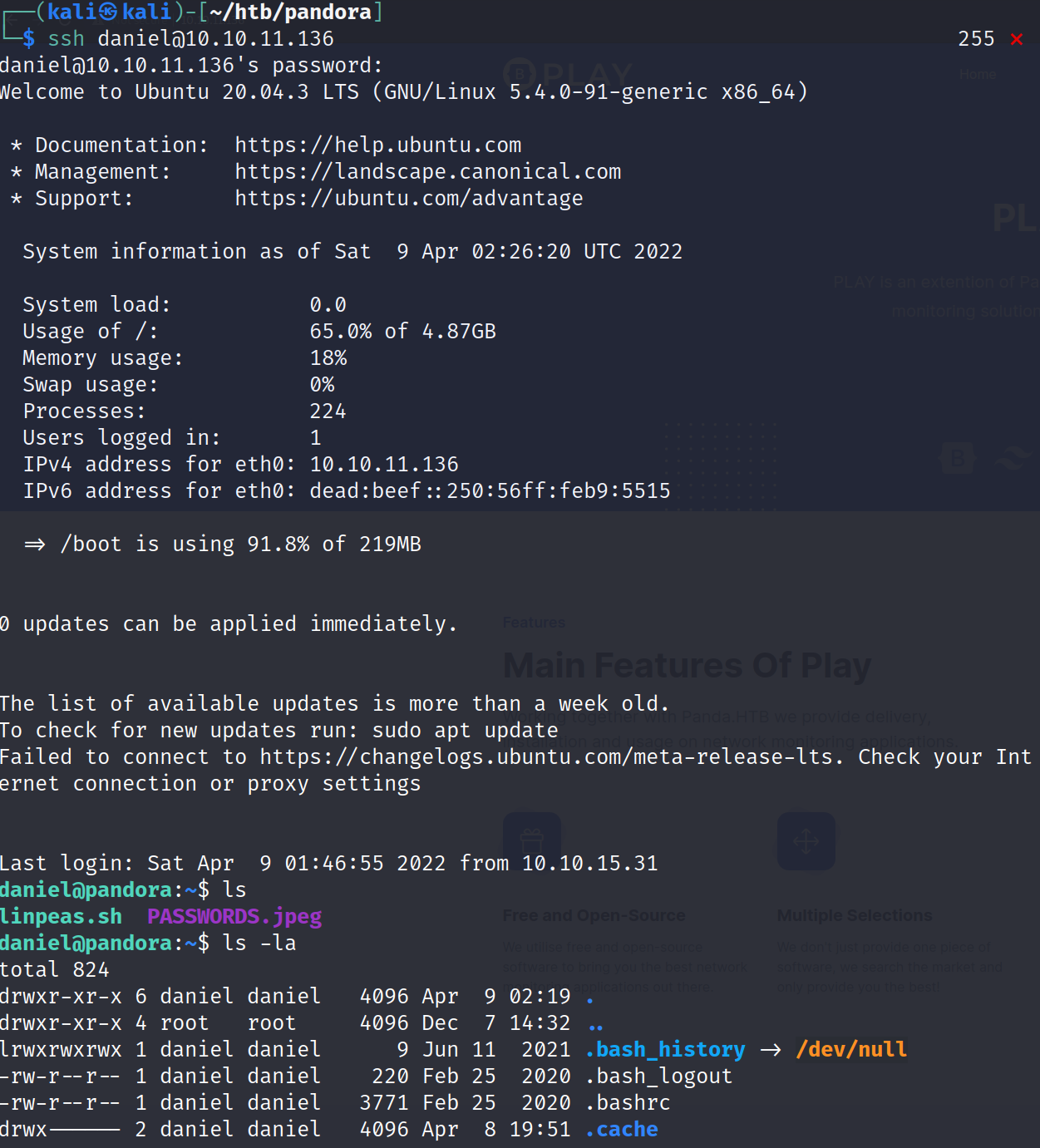
Task: Click the .cache directory entry
Action: [x=622, y=1130]
